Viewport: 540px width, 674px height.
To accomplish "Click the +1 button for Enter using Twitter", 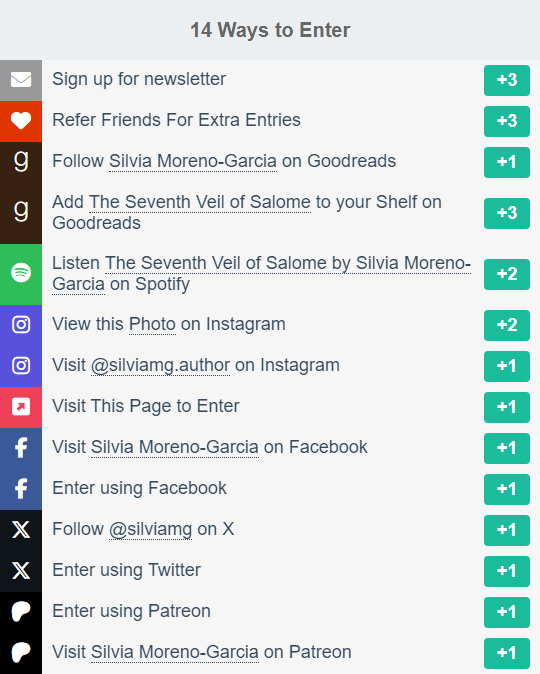I will point(506,571).
